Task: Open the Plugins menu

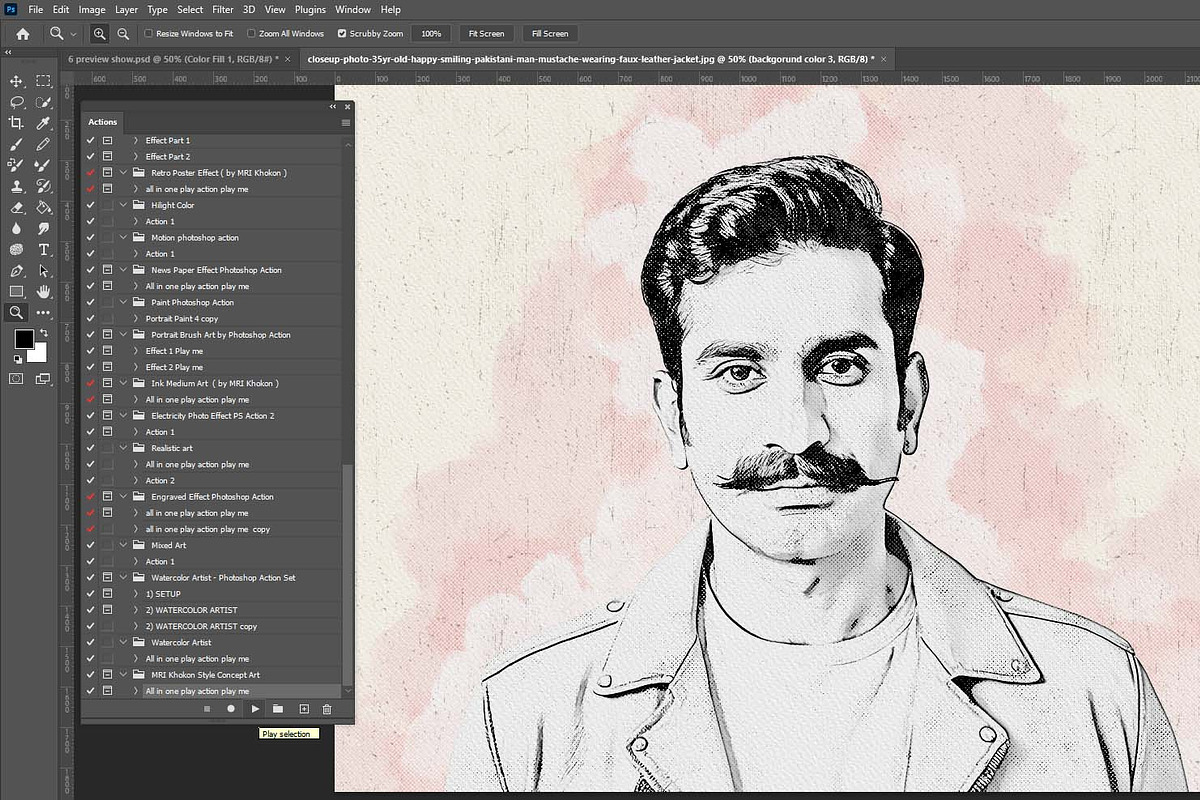Action: (310, 9)
